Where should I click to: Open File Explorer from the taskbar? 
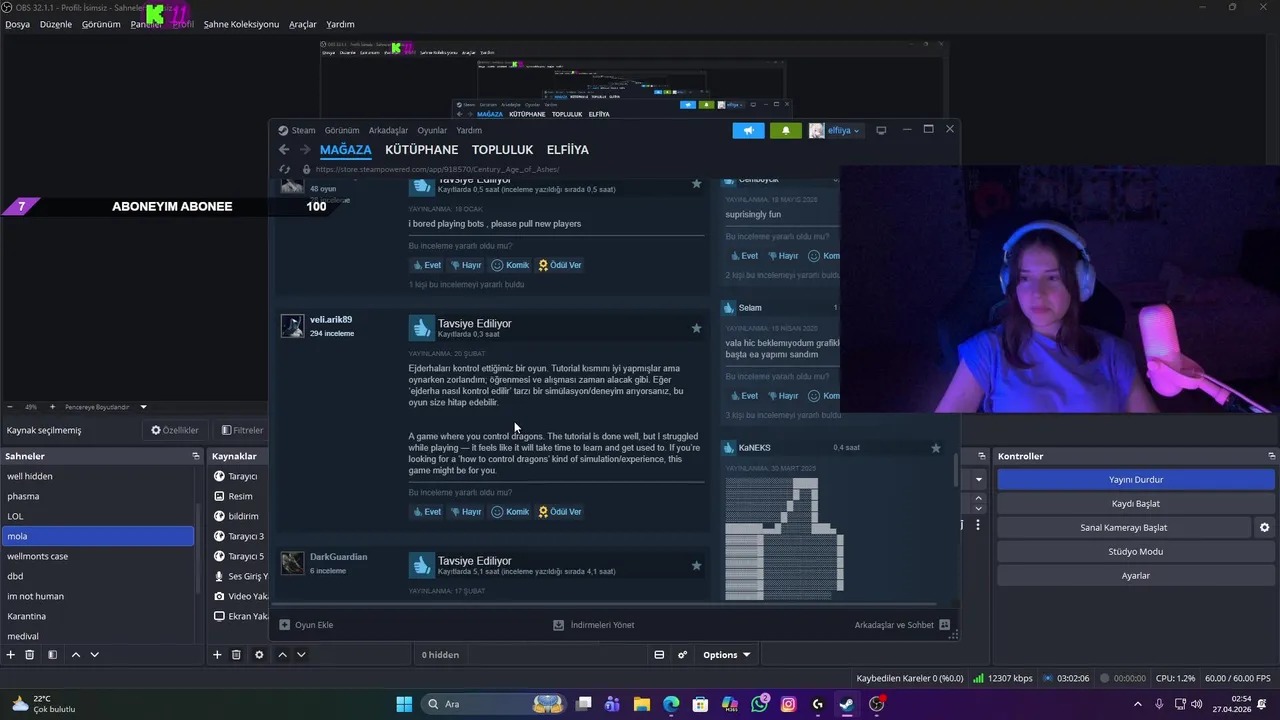click(x=642, y=704)
